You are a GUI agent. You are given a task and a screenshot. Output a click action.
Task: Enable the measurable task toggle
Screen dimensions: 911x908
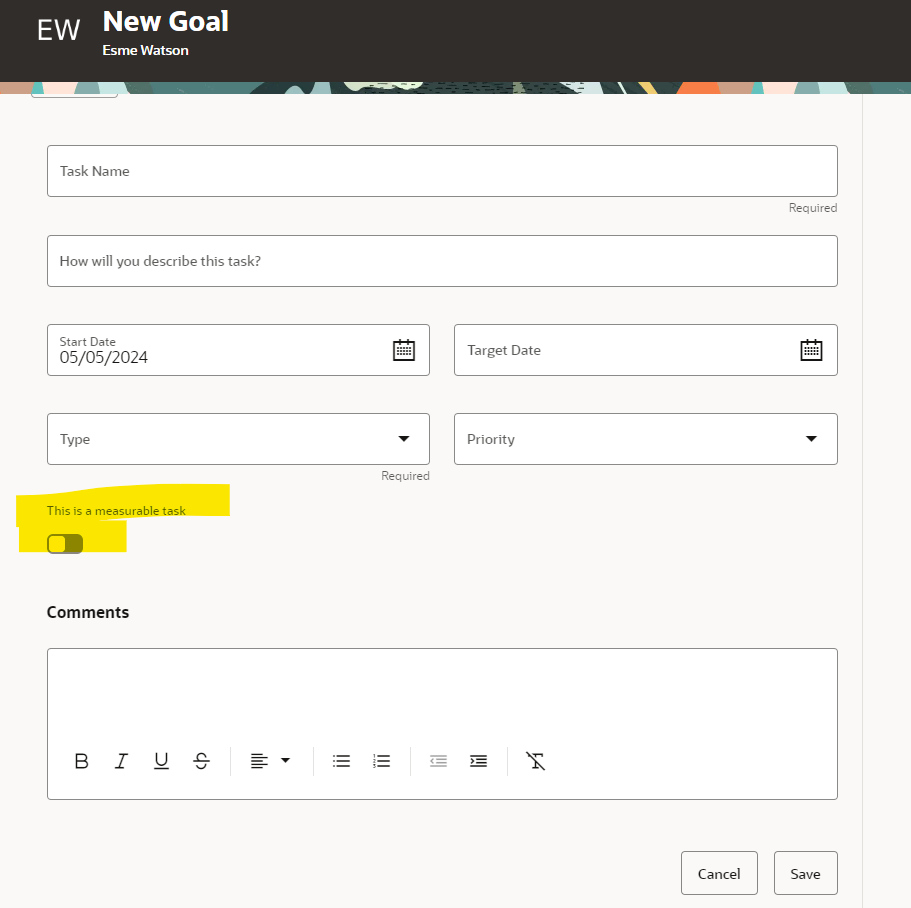[x=63, y=543]
